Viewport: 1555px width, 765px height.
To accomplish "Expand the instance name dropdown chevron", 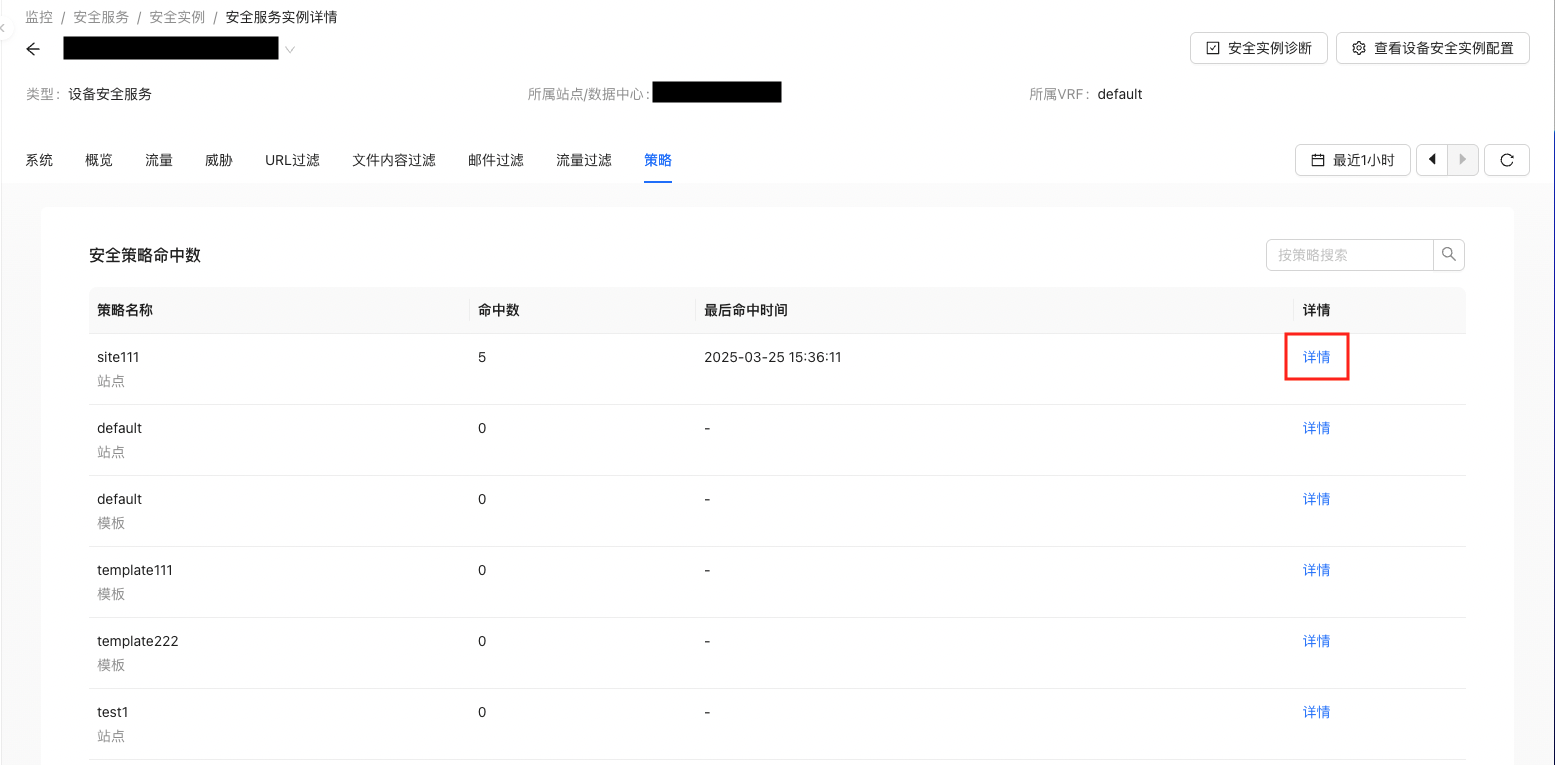I will click(x=290, y=49).
